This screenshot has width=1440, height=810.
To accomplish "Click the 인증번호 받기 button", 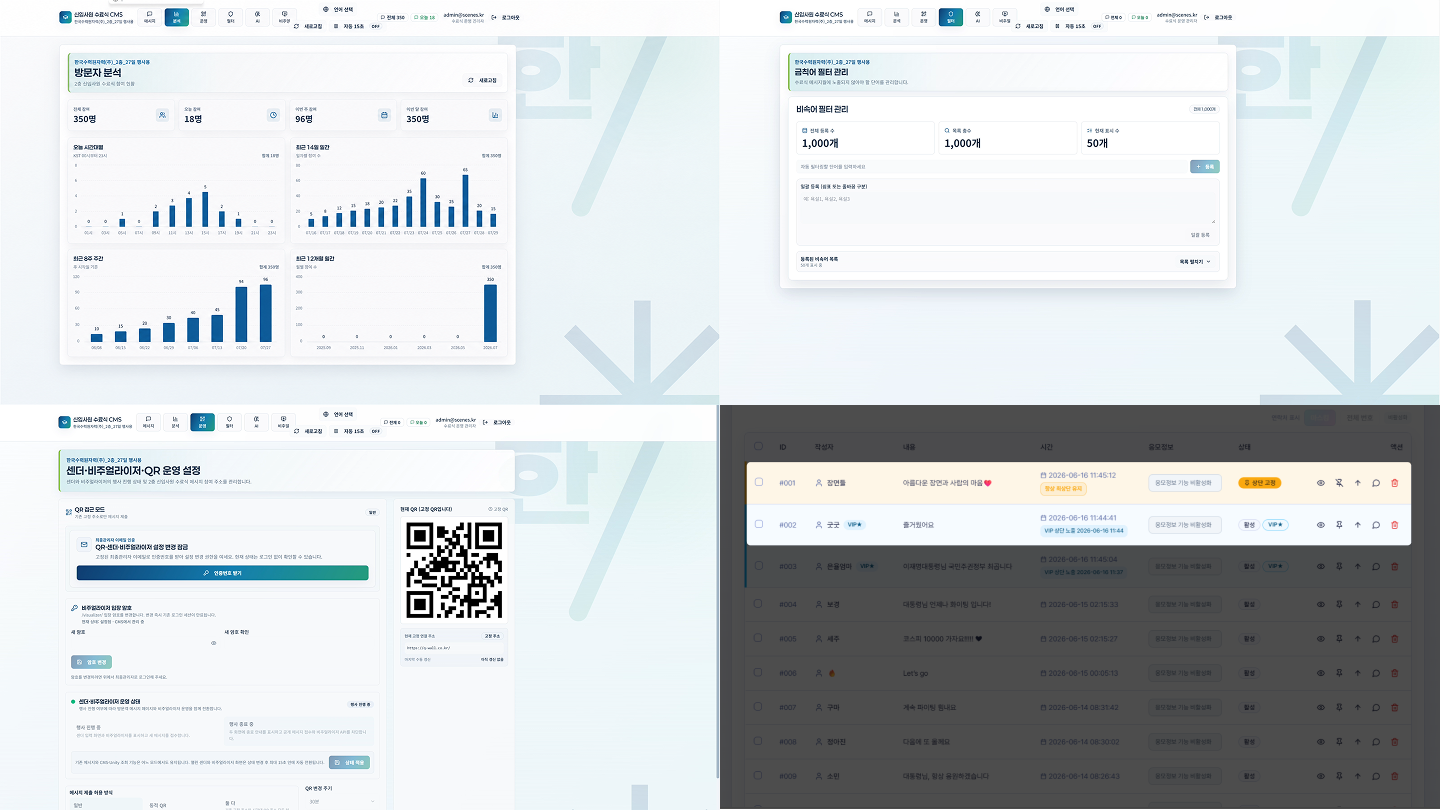I will tap(222, 573).
